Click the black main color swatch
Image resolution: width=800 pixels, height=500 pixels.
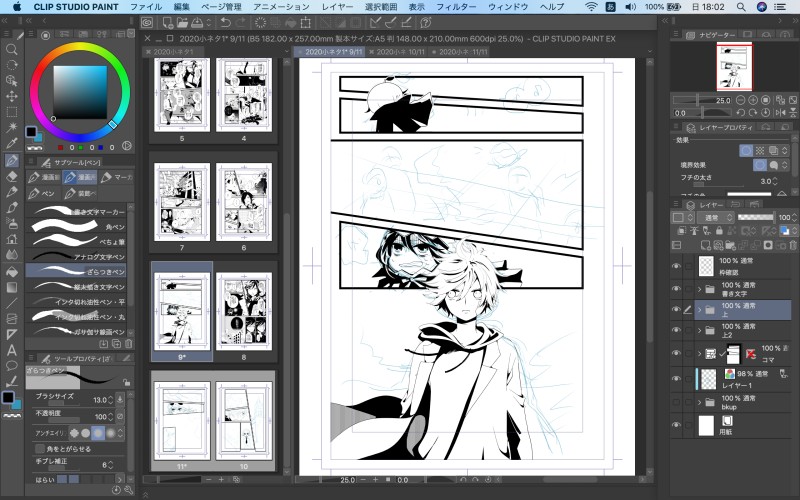pyautogui.click(x=8, y=397)
